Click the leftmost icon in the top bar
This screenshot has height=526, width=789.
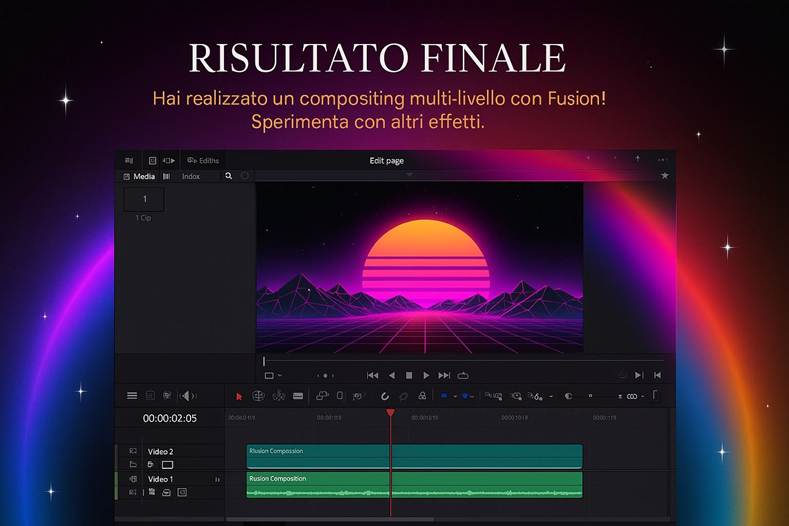[129, 161]
